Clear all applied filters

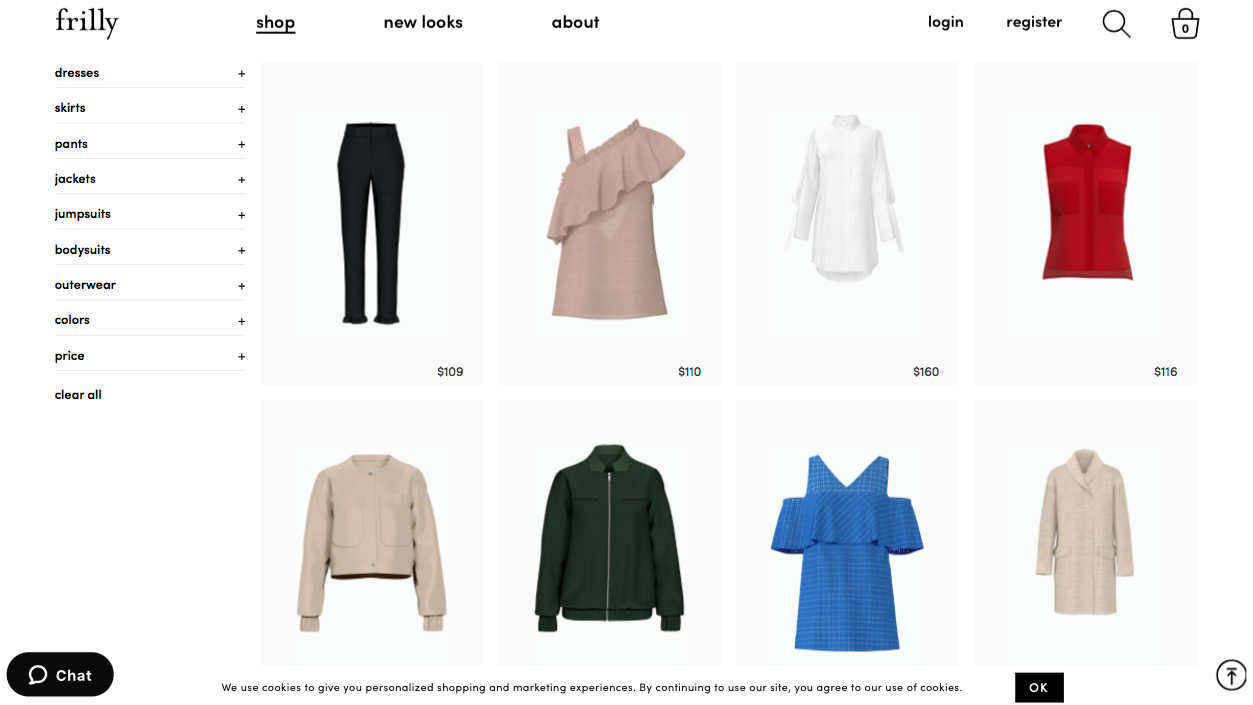pyautogui.click(x=78, y=395)
